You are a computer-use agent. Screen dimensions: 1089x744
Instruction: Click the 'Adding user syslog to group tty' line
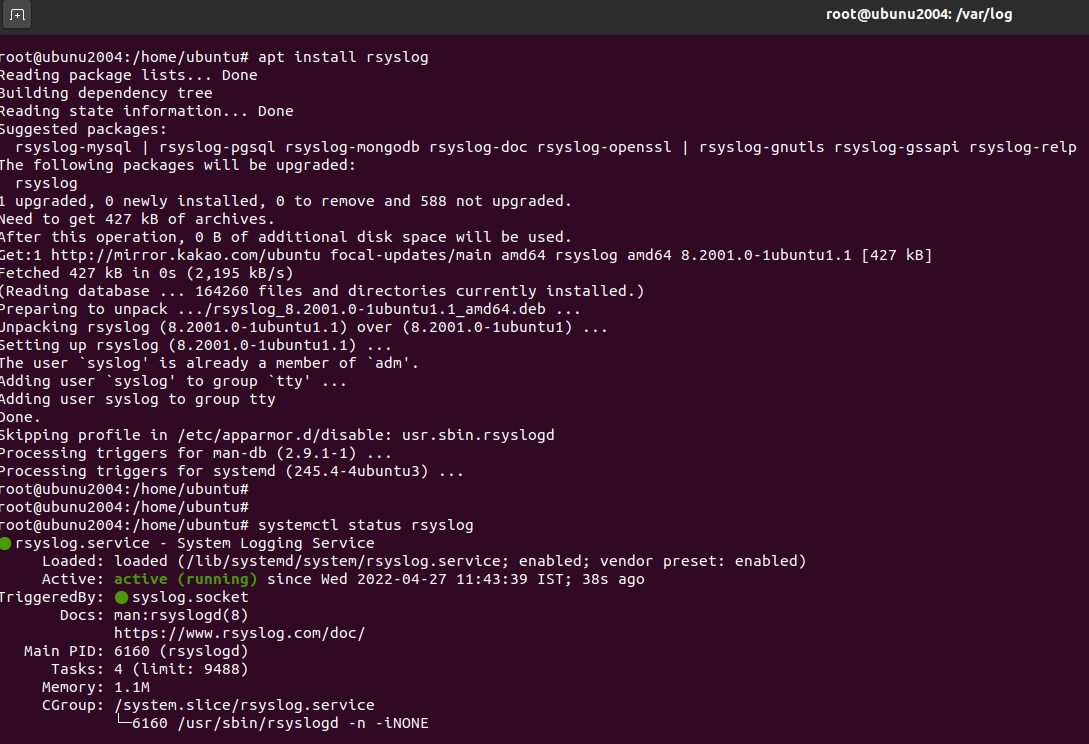coord(138,400)
